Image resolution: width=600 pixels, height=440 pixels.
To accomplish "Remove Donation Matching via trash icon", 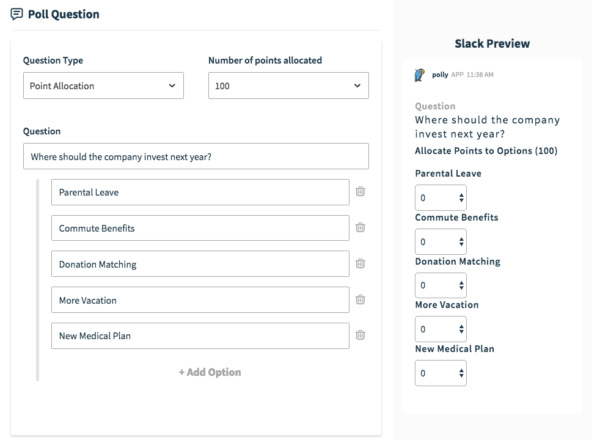I will pyautogui.click(x=360, y=263).
